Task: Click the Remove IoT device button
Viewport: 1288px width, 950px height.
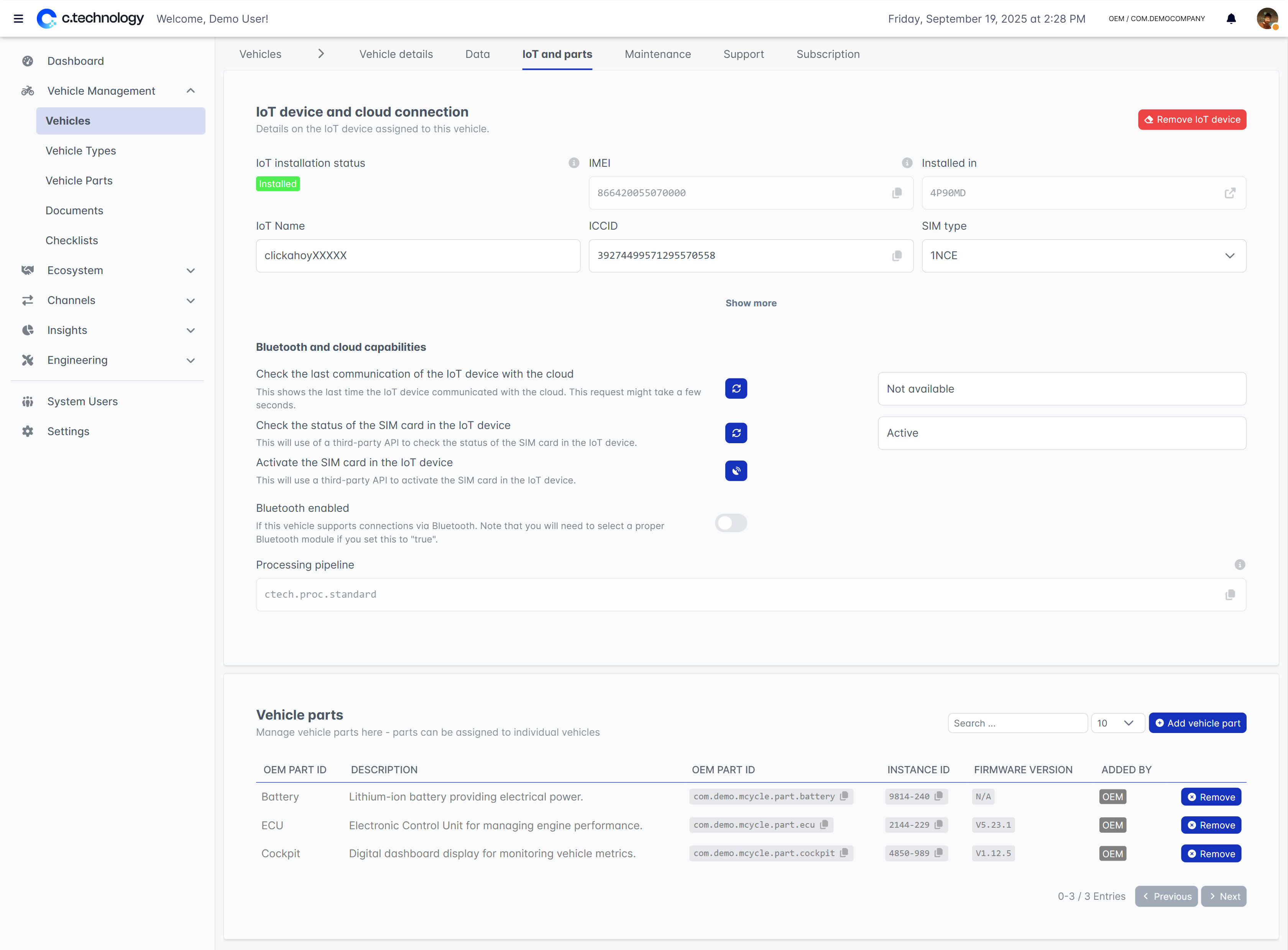Action: (1191, 120)
